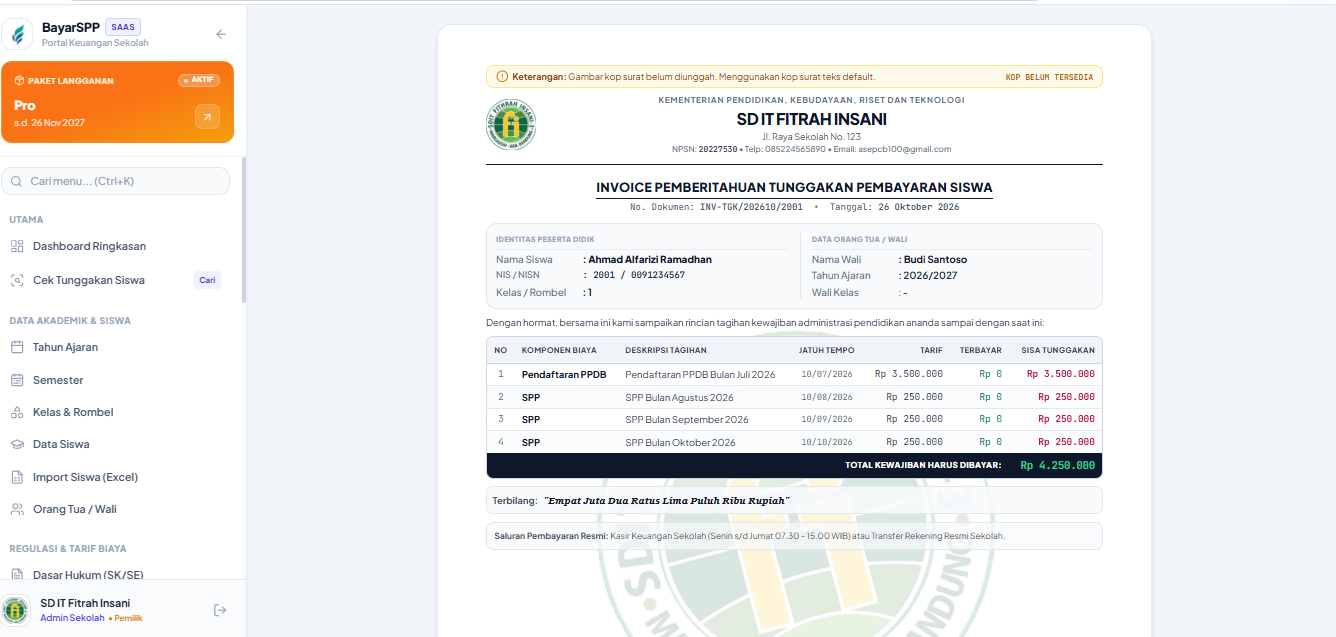Click the warning icon in Keterangan notice

502,76
